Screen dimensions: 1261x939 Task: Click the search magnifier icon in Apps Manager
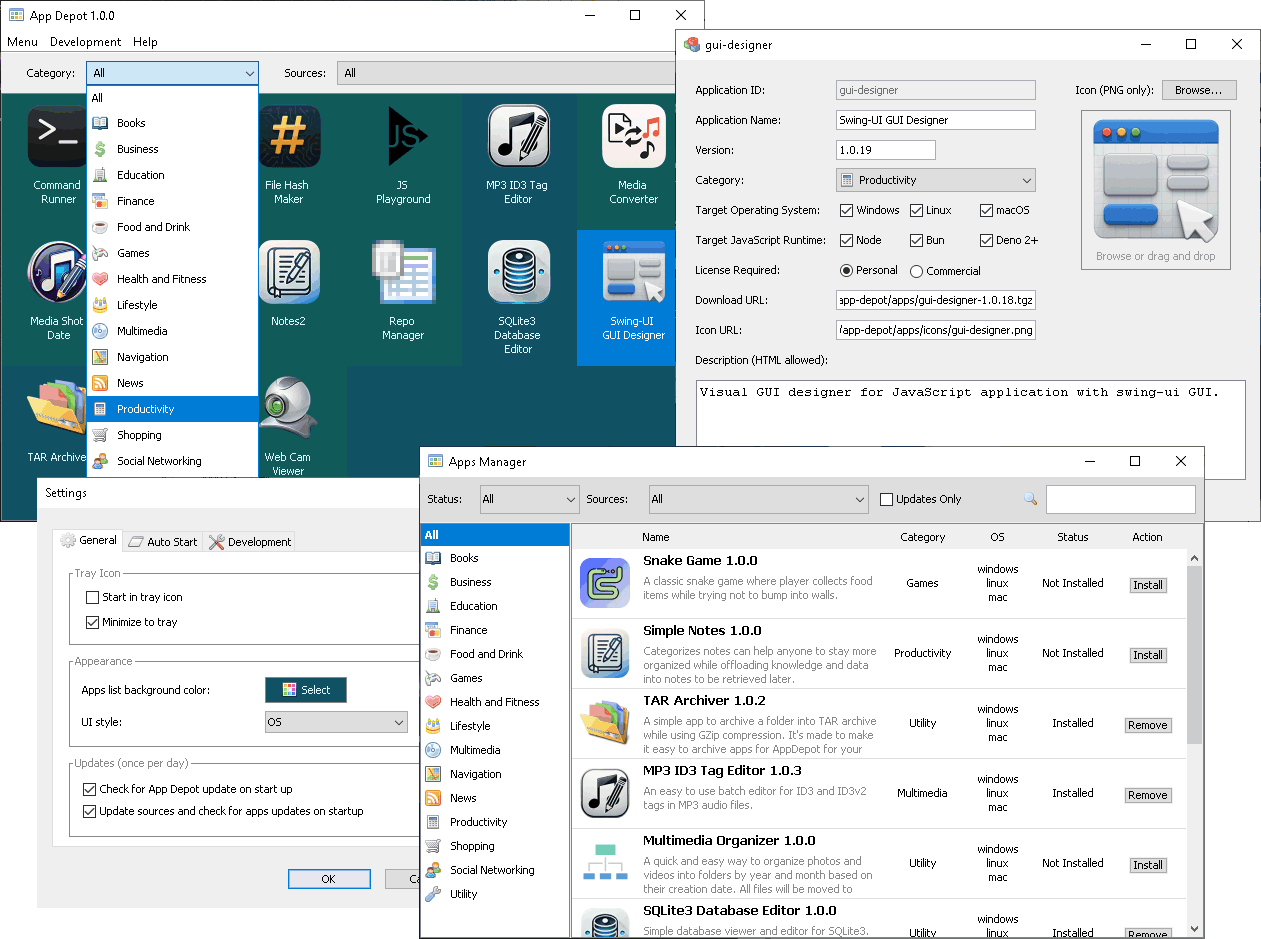point(1030,499)
